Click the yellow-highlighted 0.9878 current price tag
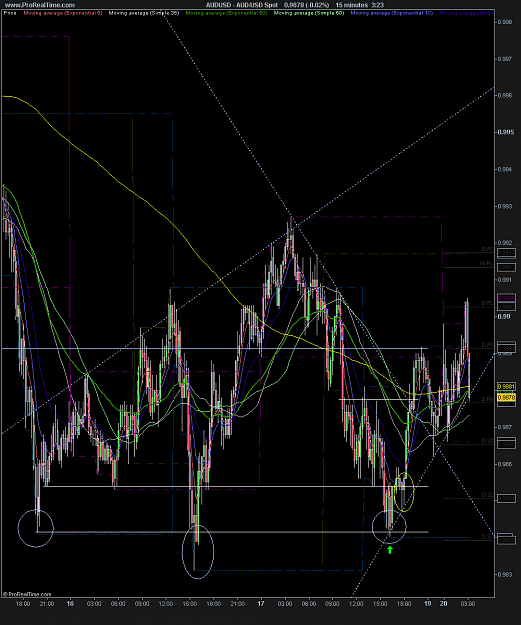The image size is (521, 625). tap(506, 397)
